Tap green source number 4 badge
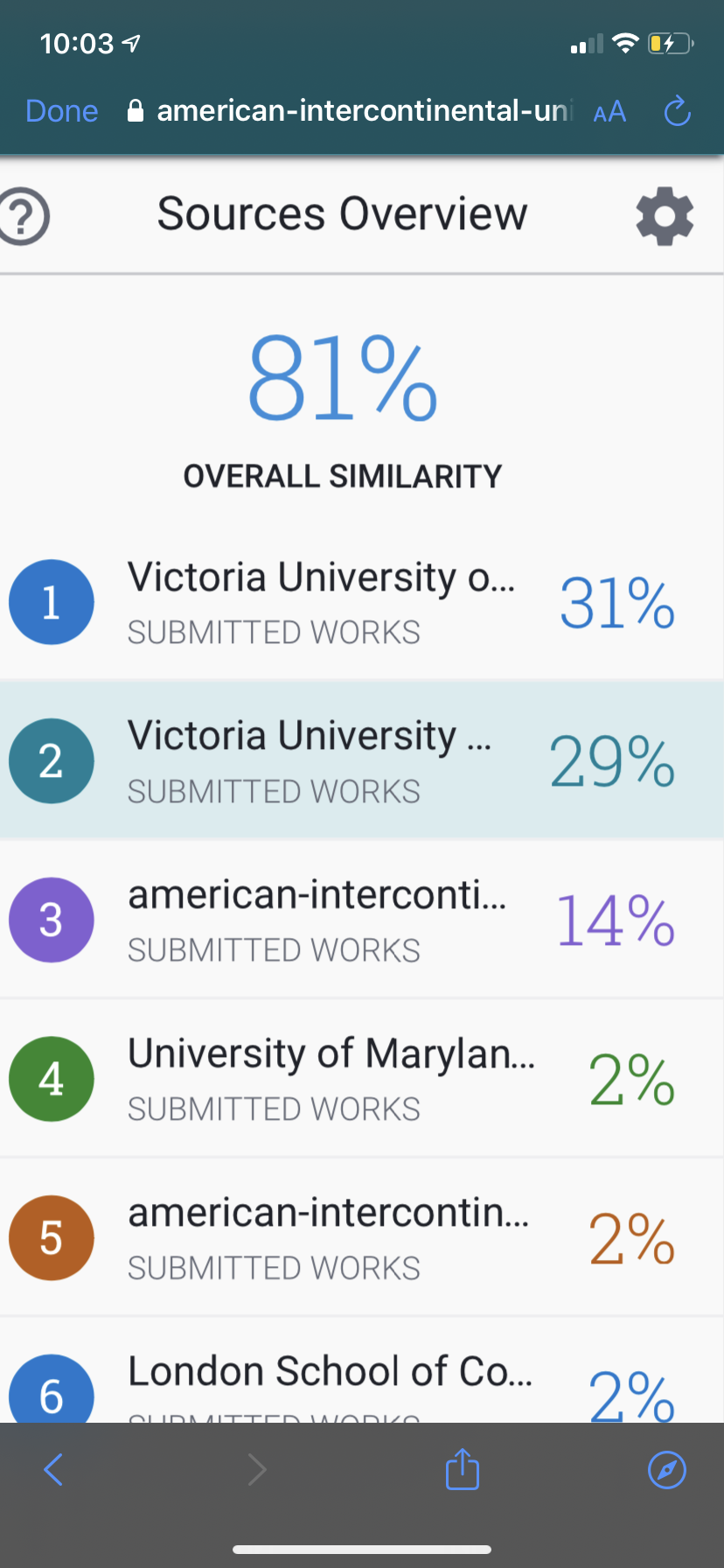 pyautogui.click(x=52, y=1079)
